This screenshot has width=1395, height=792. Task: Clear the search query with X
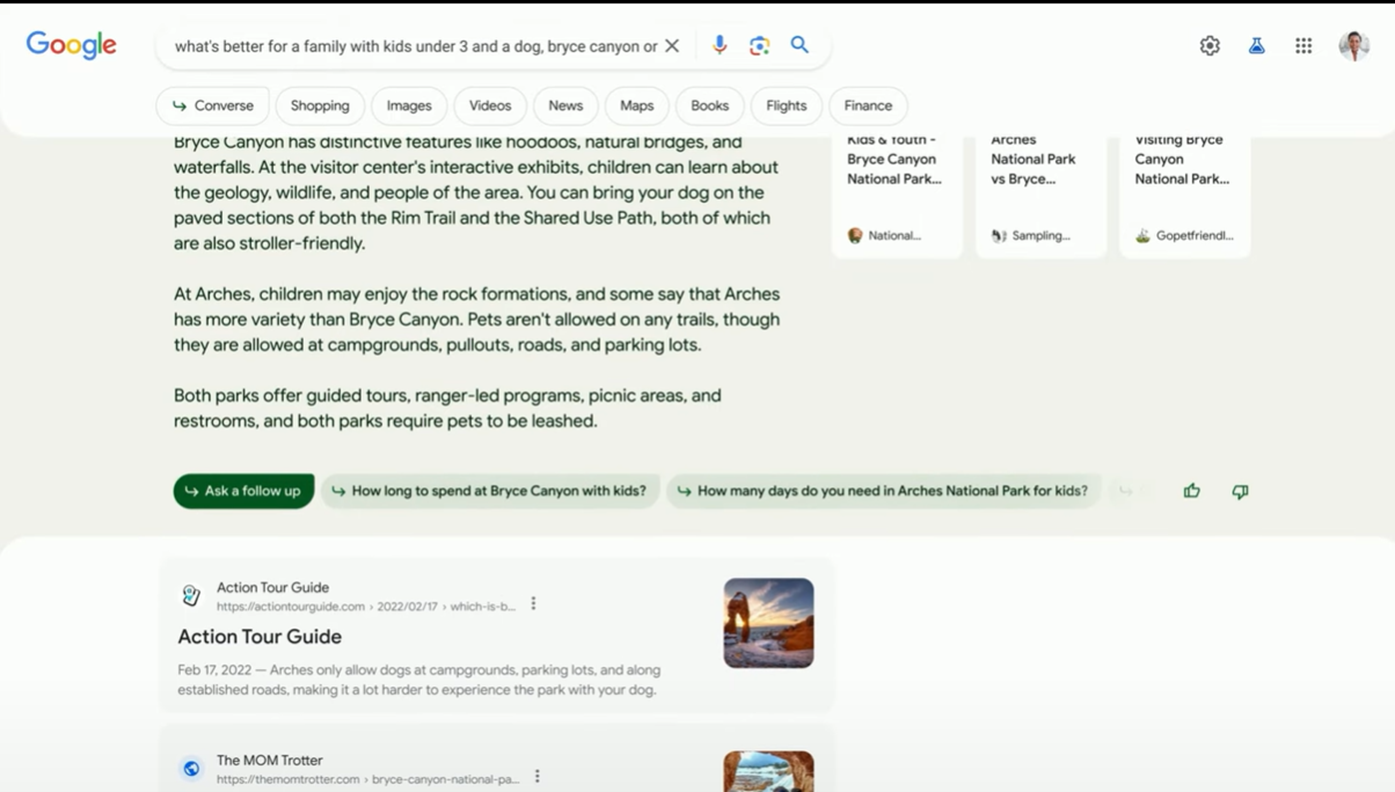point(672,46)
